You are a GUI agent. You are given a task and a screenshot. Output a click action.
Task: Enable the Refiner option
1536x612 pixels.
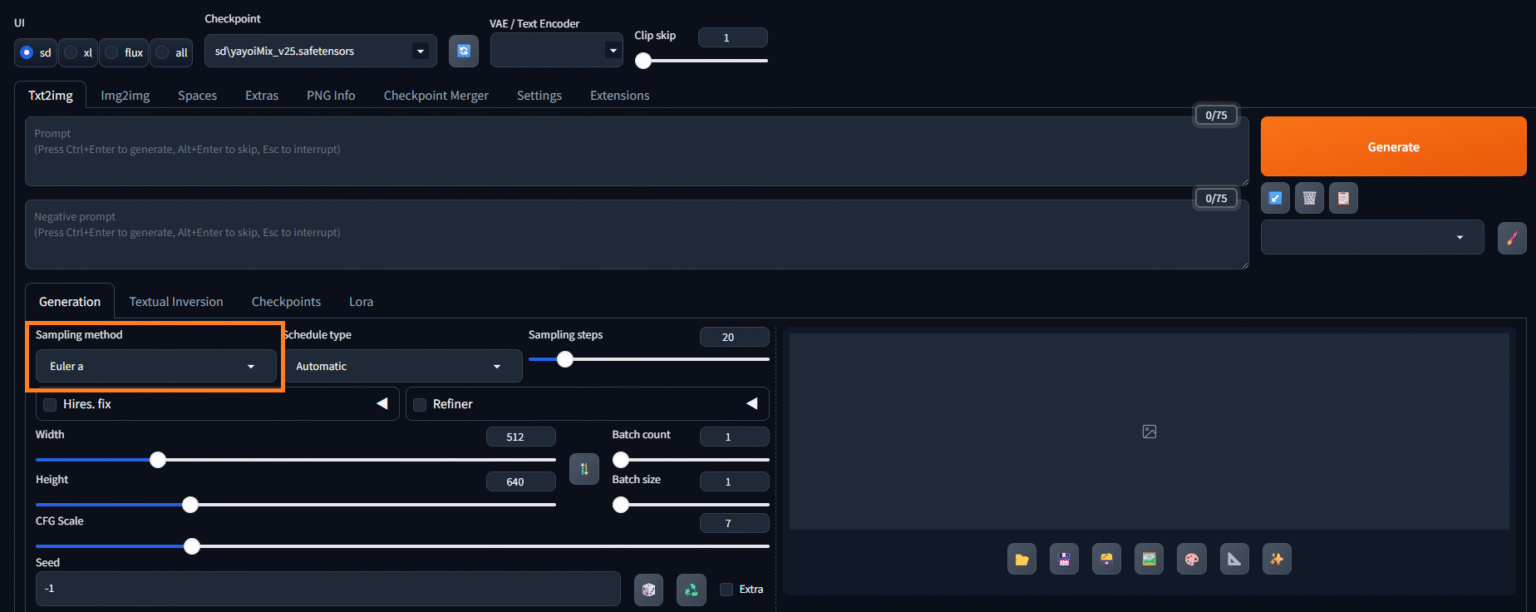coord(419,404)
